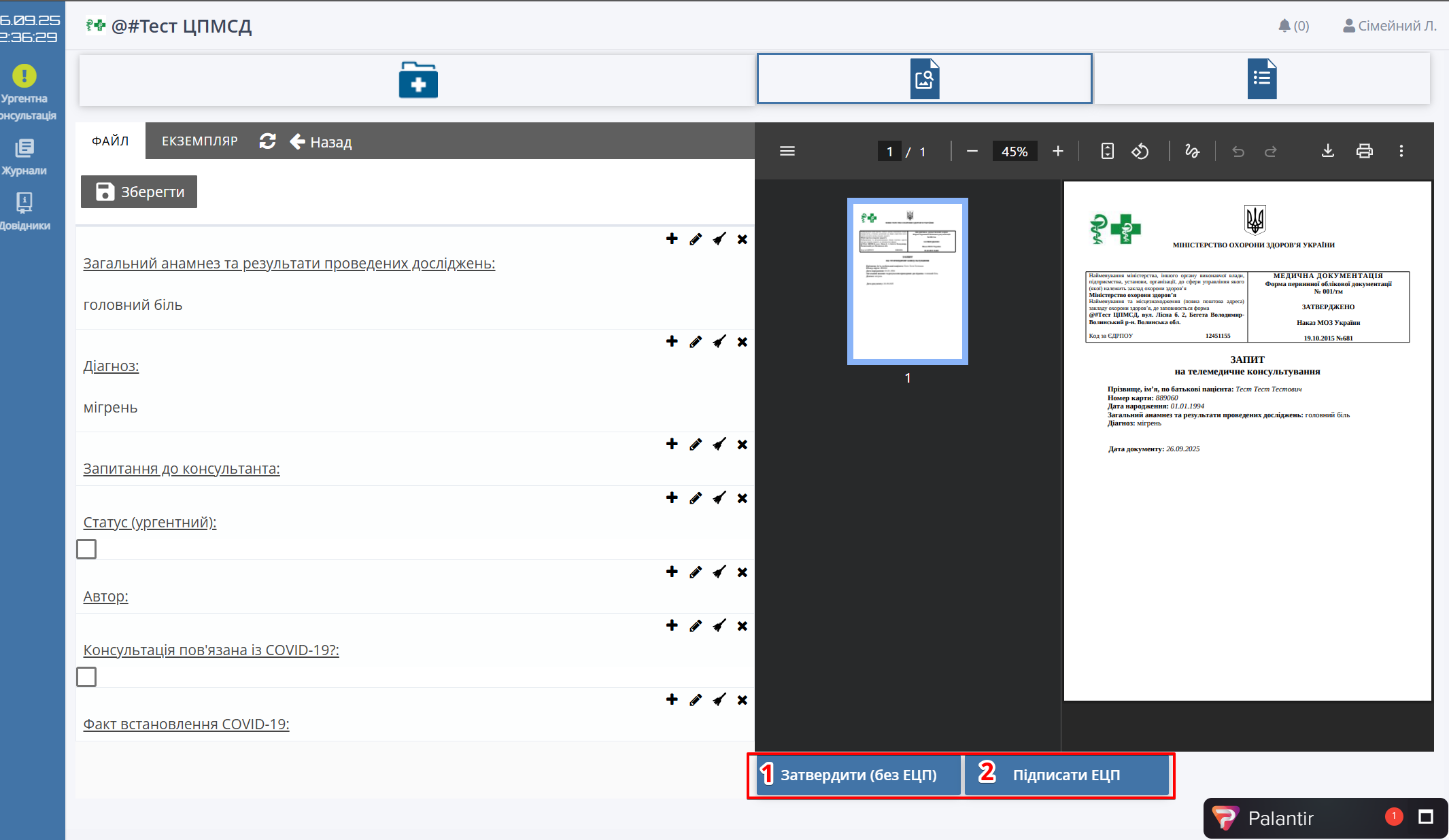Open the medical folder with plus icon

[x=417, y=80]
